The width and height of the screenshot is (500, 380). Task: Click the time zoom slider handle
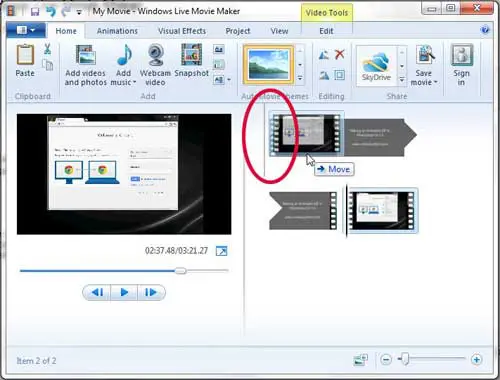point(405,359)
